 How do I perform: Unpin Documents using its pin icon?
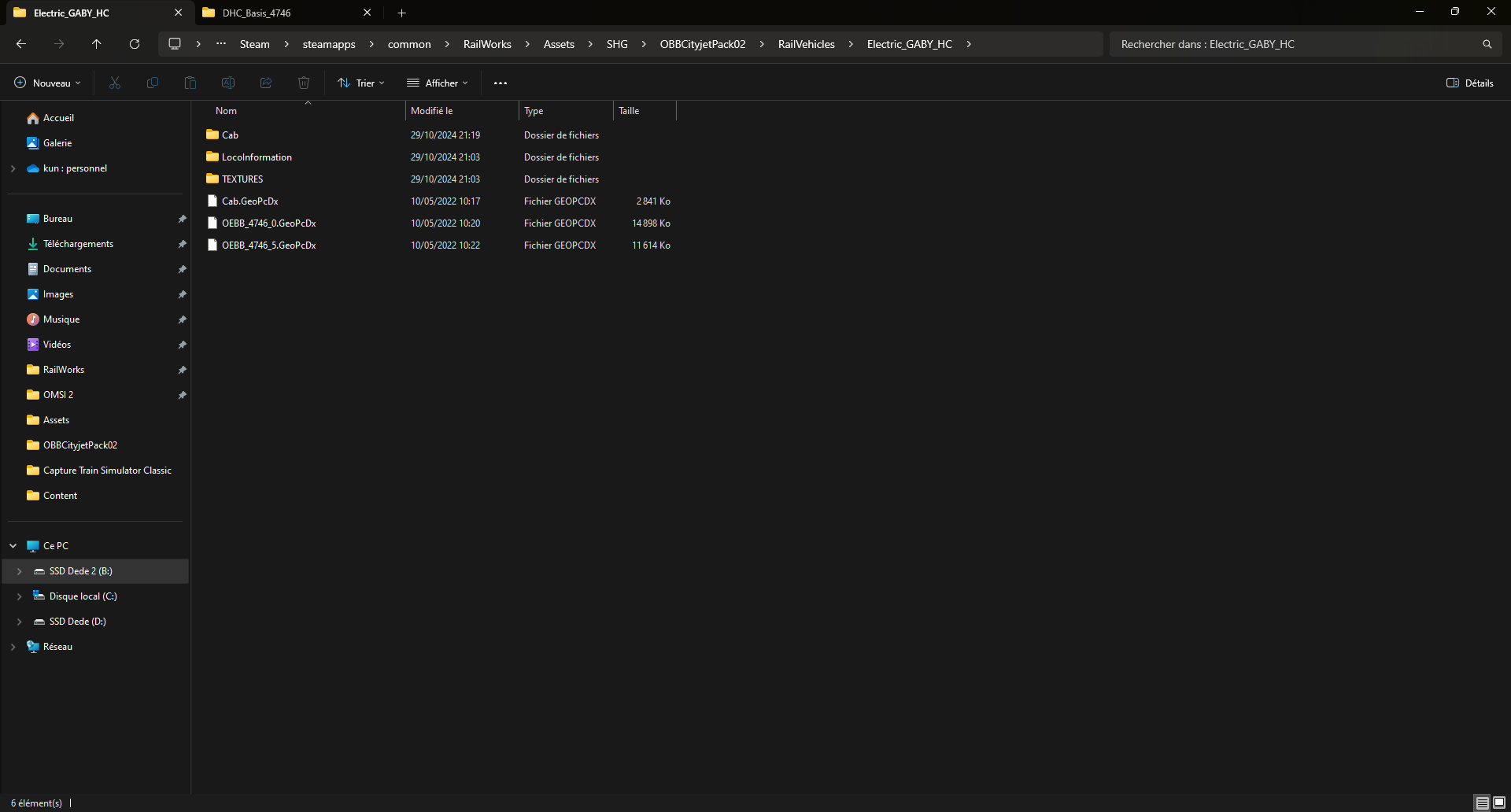pos(182,269)
